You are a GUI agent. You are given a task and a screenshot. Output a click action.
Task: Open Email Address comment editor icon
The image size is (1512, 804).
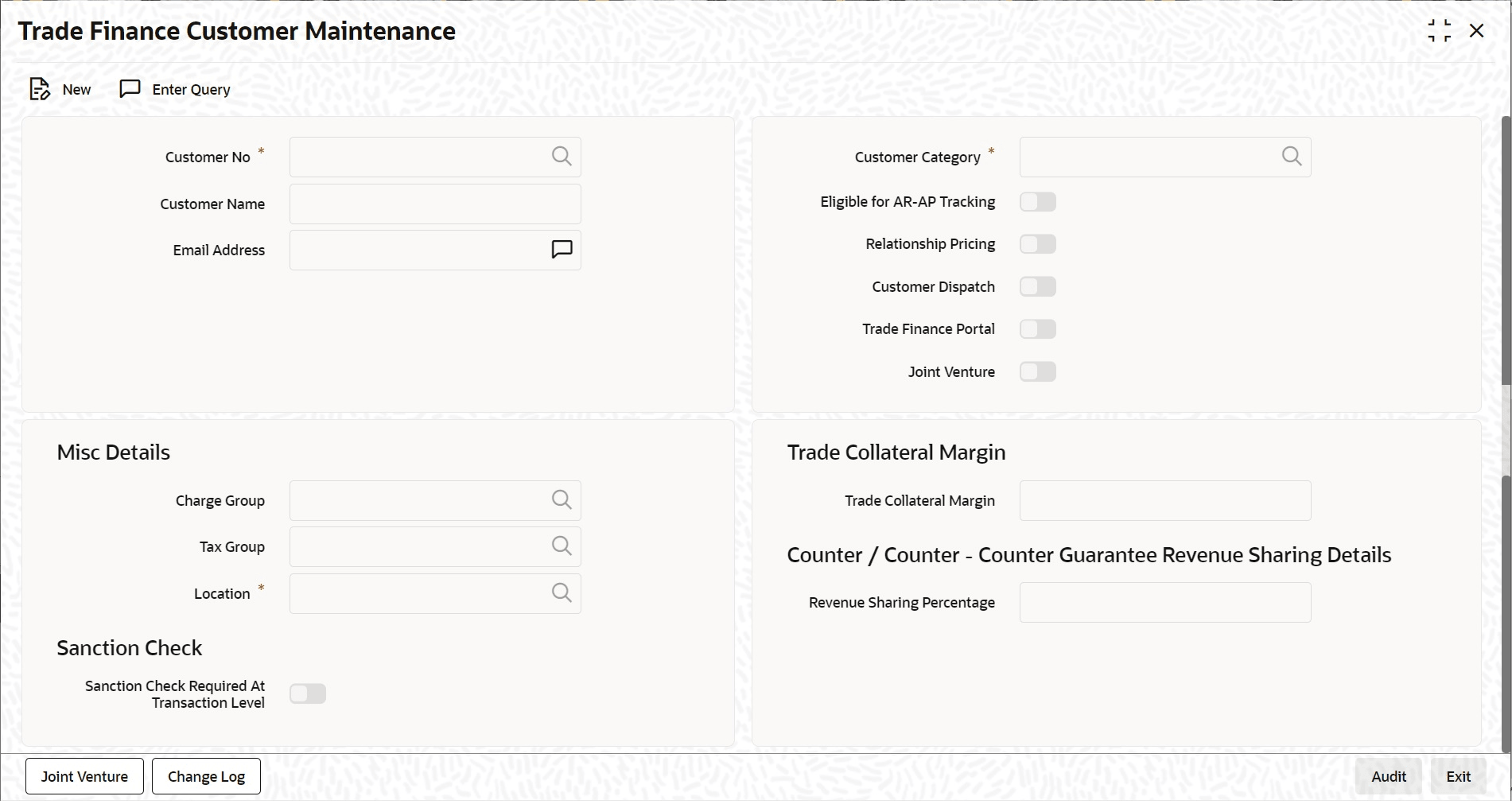[x=562, y=250]
